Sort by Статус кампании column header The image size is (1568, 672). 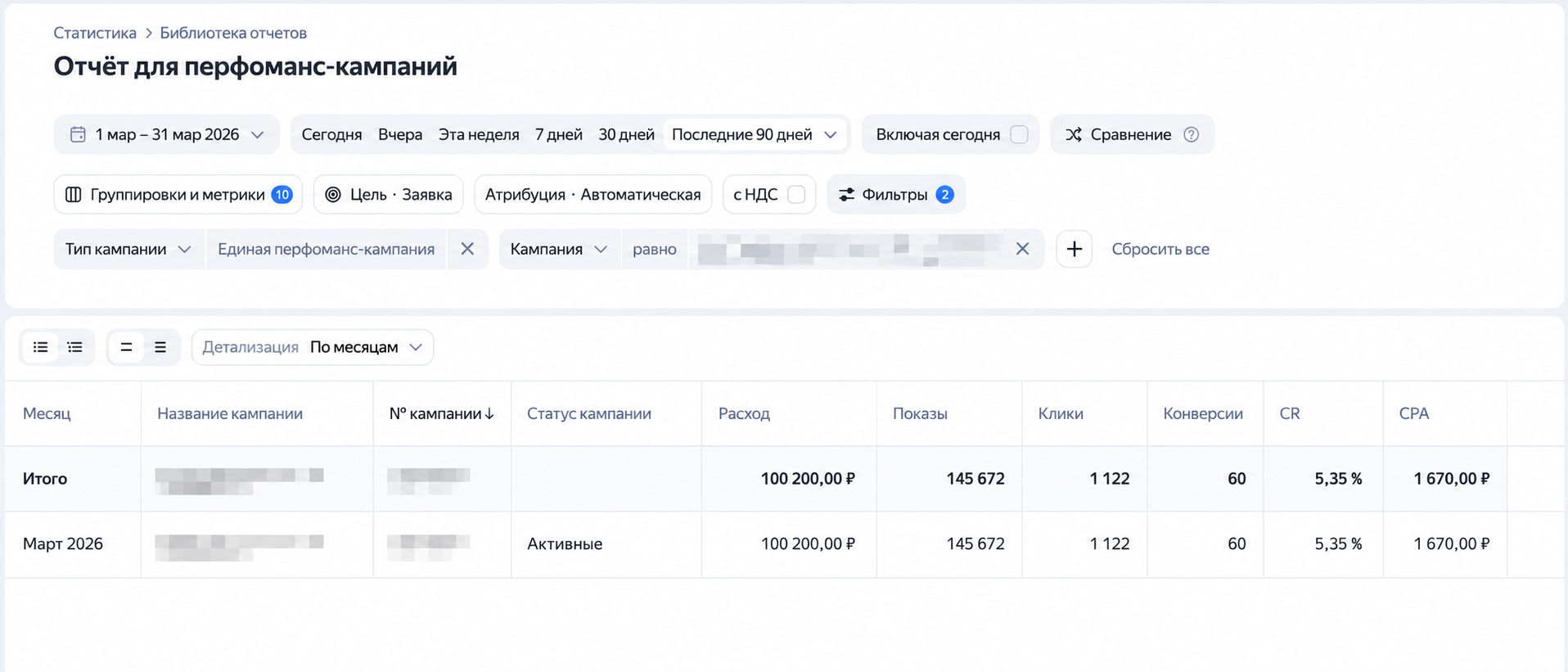(589, 413)
